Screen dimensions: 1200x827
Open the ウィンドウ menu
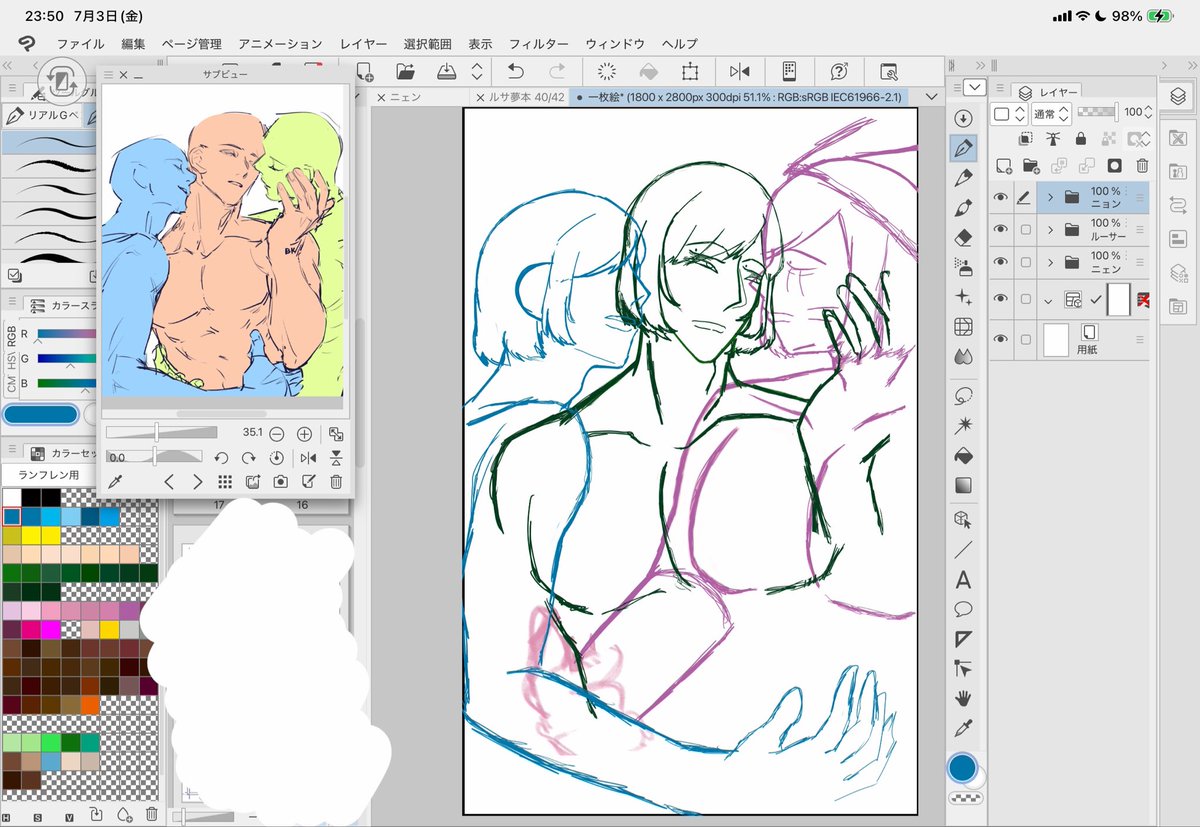click(x=615, y=44)
